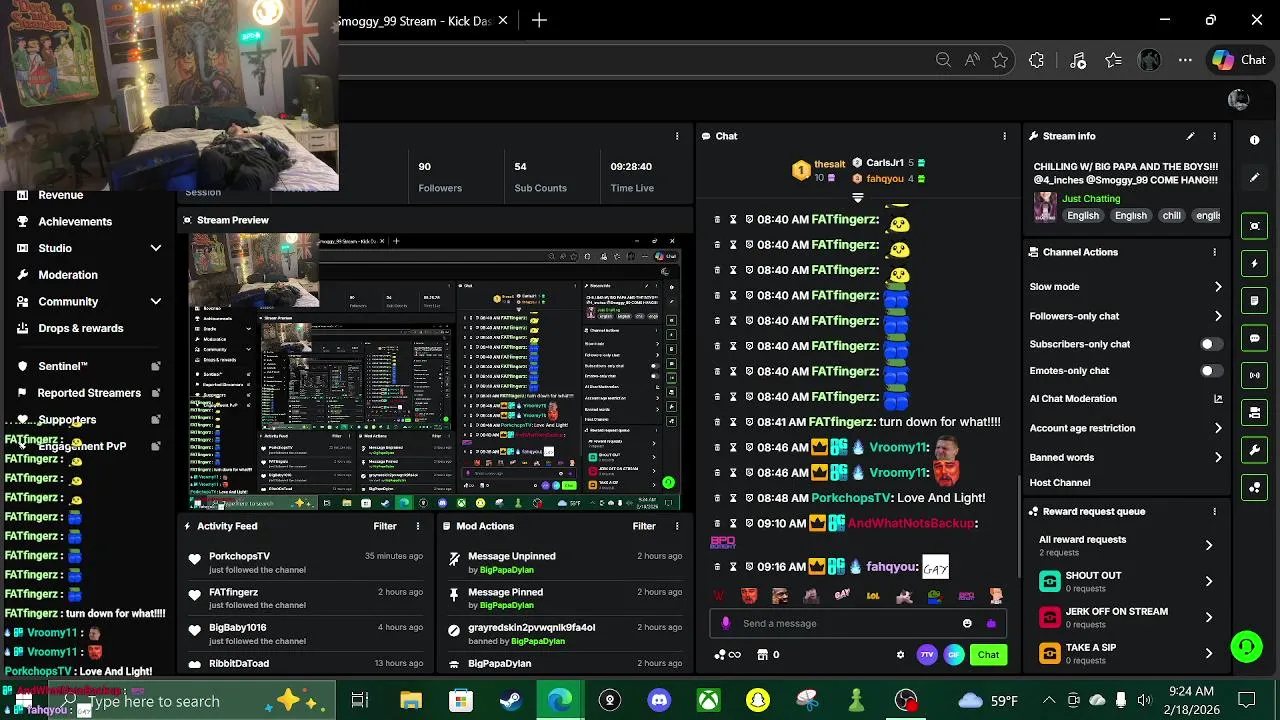Click the wrench icon in right rail

pyautogui.click(x=1255, y=450)
